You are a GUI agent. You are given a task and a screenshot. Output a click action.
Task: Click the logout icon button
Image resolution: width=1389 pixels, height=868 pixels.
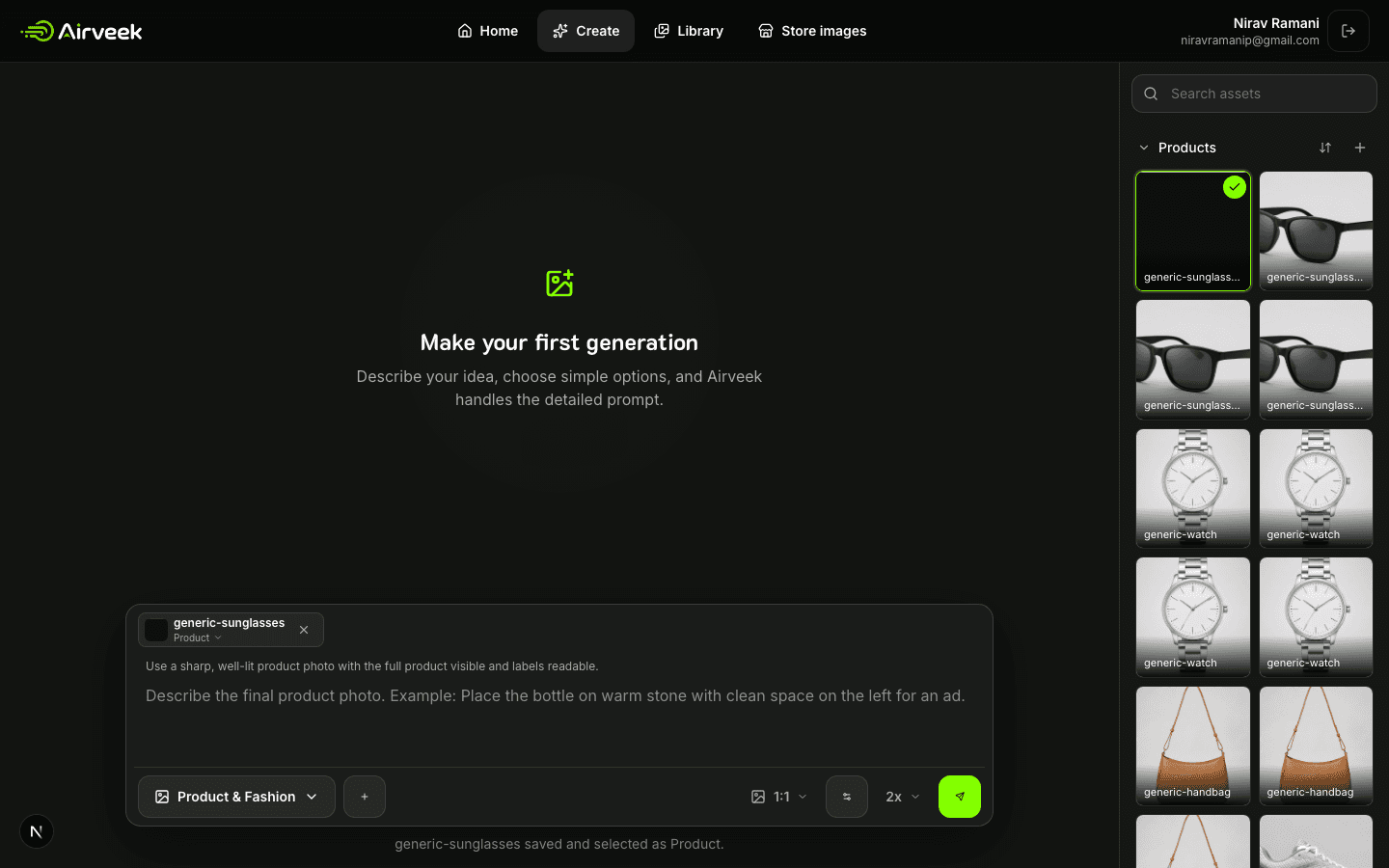(x=1348, y=31)
